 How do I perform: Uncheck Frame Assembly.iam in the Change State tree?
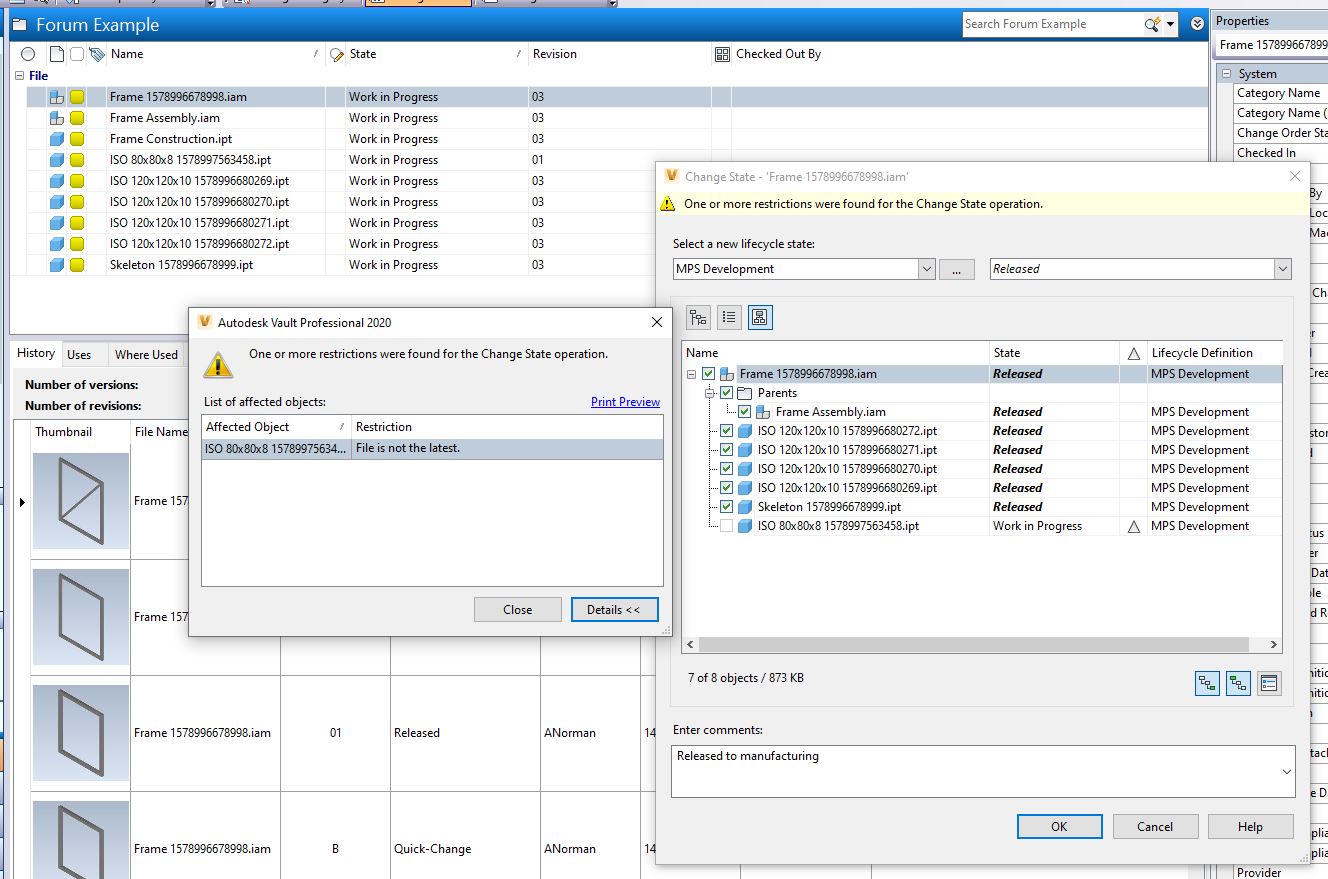coord(745,411)
